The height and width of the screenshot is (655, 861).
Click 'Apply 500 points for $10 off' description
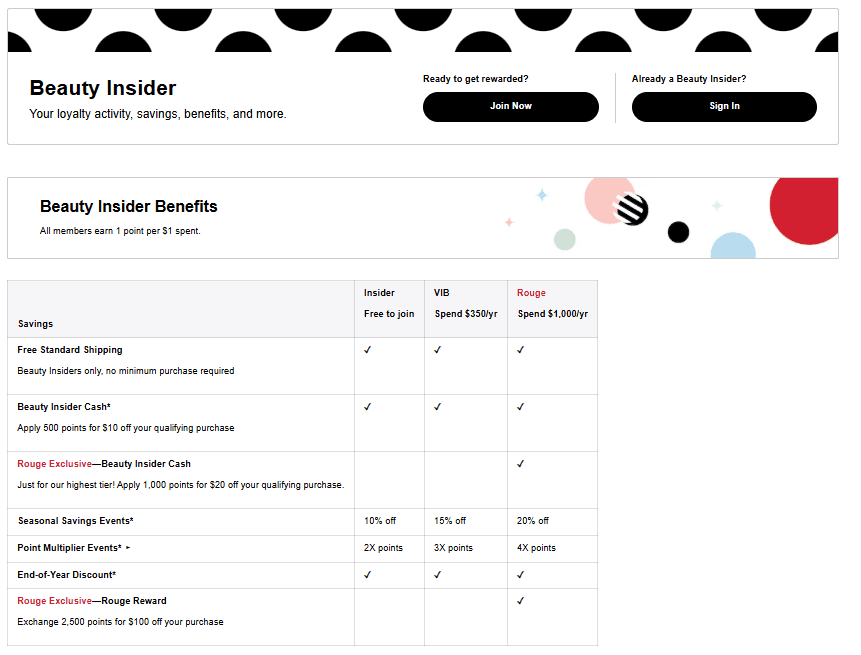[126, 428]
